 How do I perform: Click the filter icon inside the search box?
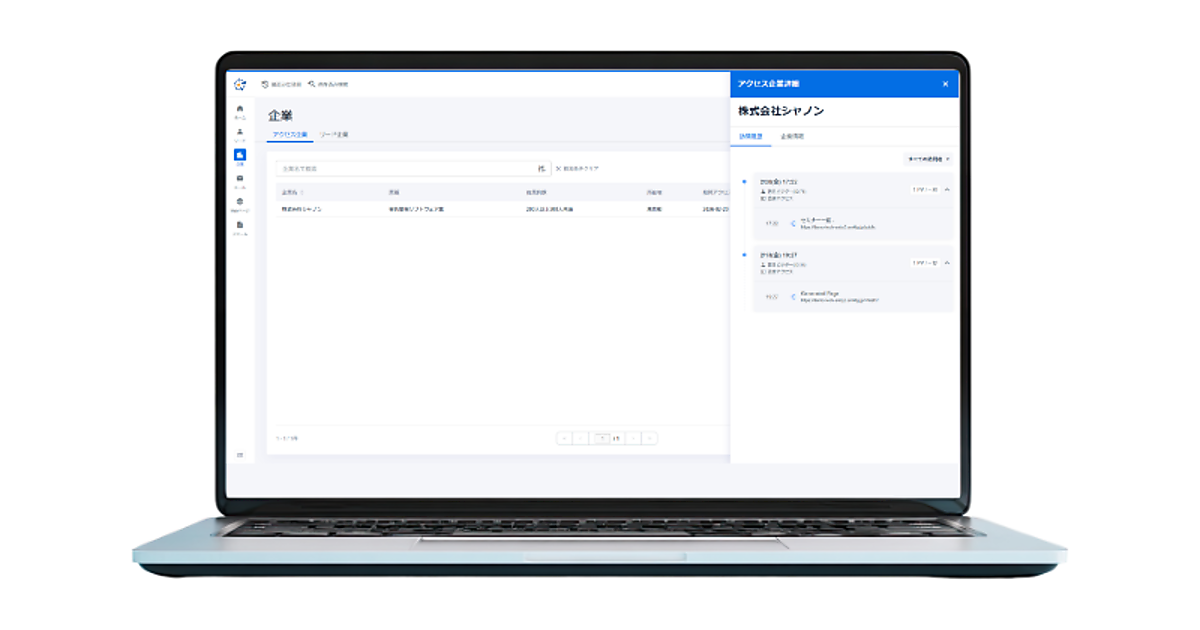pos(542,169)
